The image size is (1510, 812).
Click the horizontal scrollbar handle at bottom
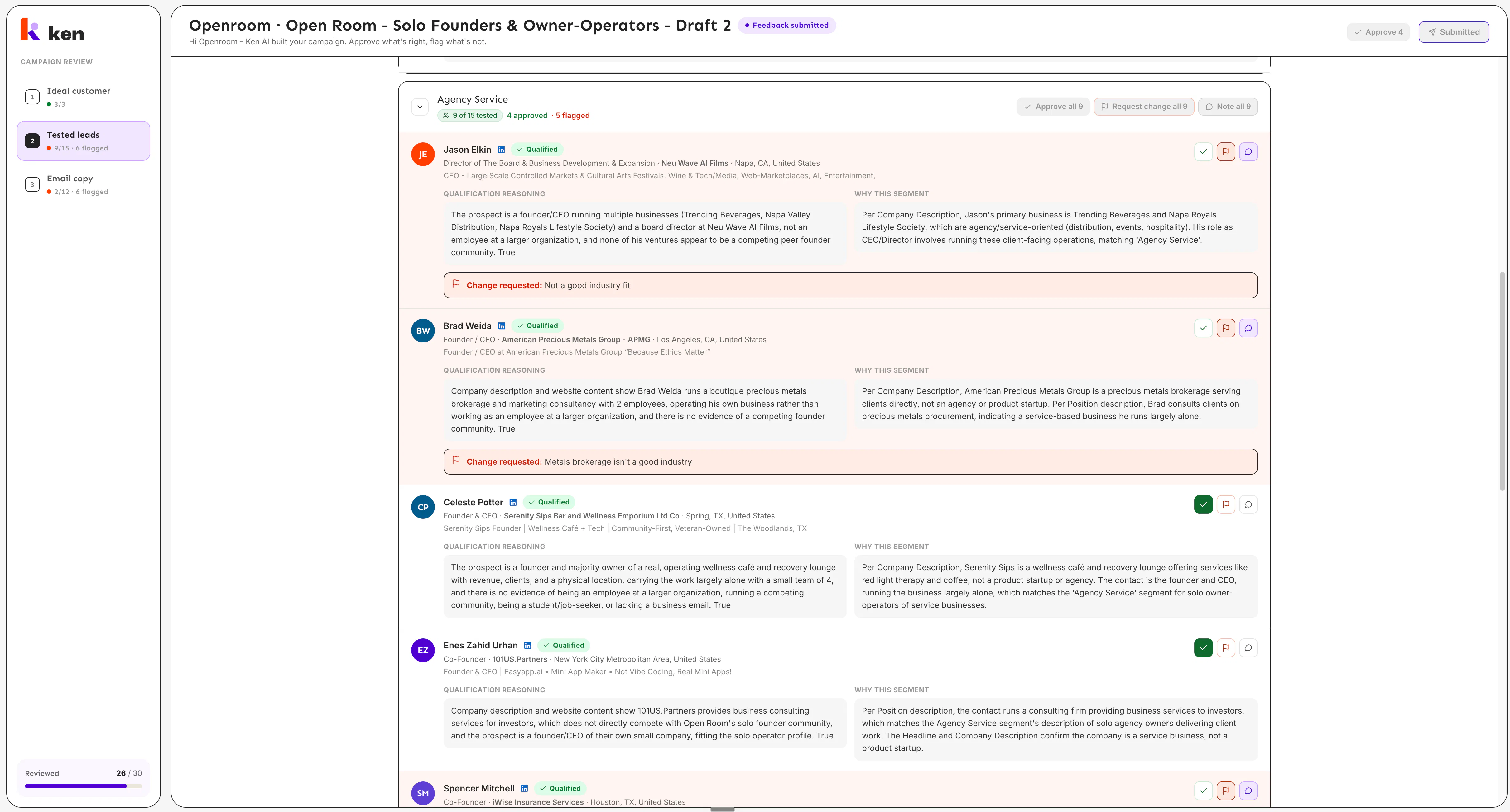pyautogui.click(x=722, y=810)
